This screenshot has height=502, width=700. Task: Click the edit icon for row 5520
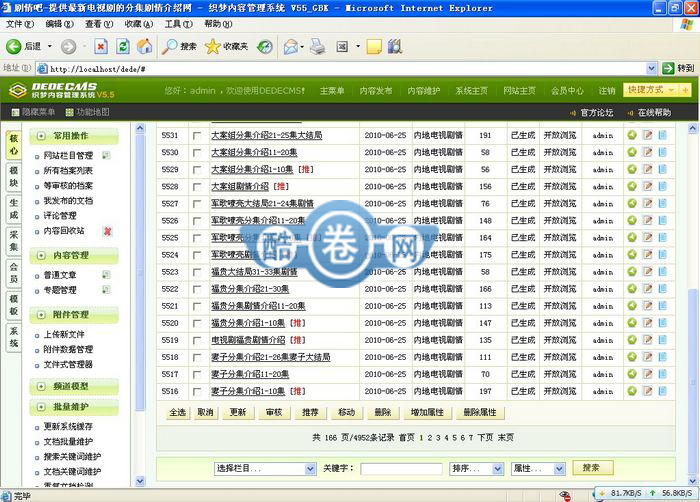pos(647,322)
